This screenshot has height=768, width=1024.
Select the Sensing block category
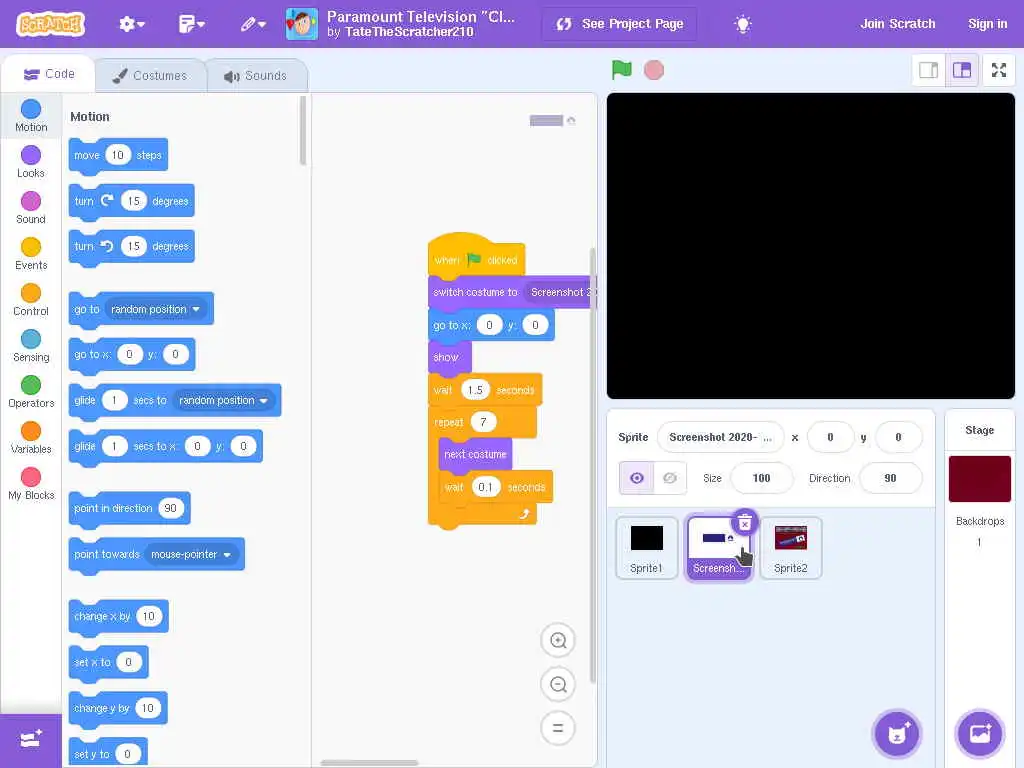[31, 345]
